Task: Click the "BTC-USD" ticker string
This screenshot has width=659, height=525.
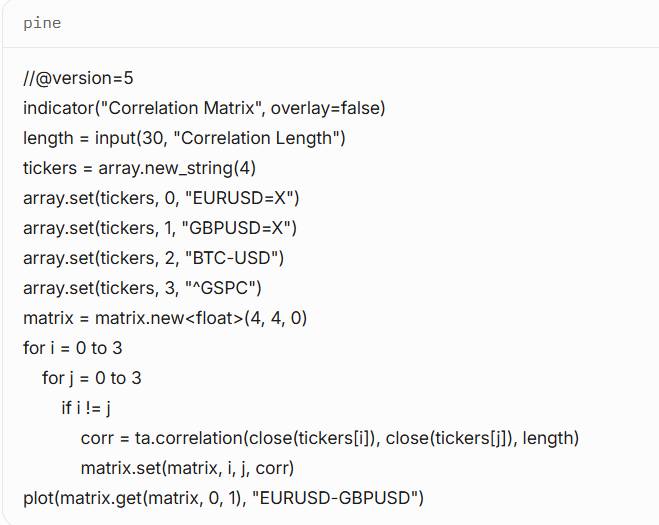Action: pyautogui.click(x=236, y=258)
